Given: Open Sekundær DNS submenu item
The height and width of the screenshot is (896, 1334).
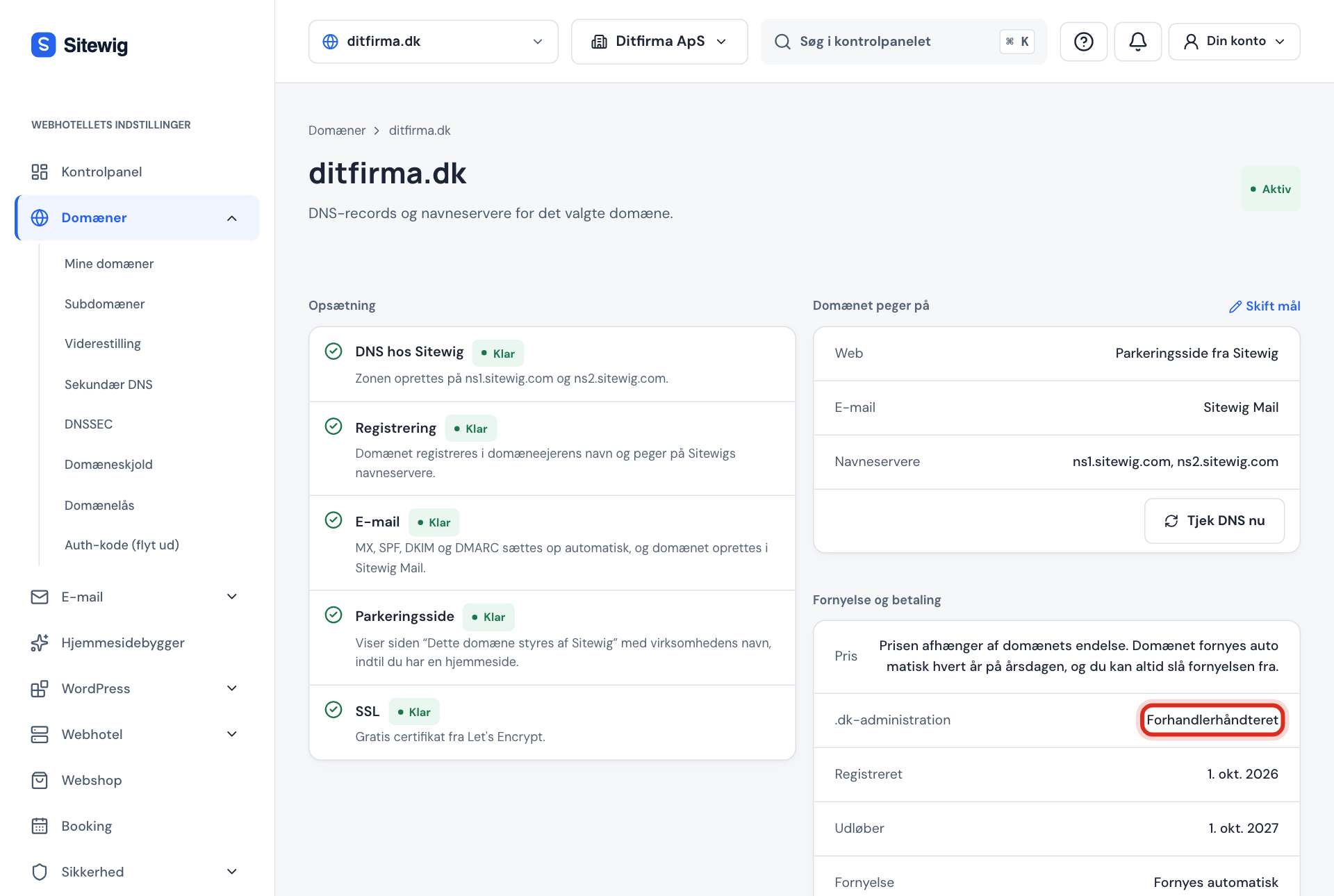Looking at the screenshot, I should [108, 384].
